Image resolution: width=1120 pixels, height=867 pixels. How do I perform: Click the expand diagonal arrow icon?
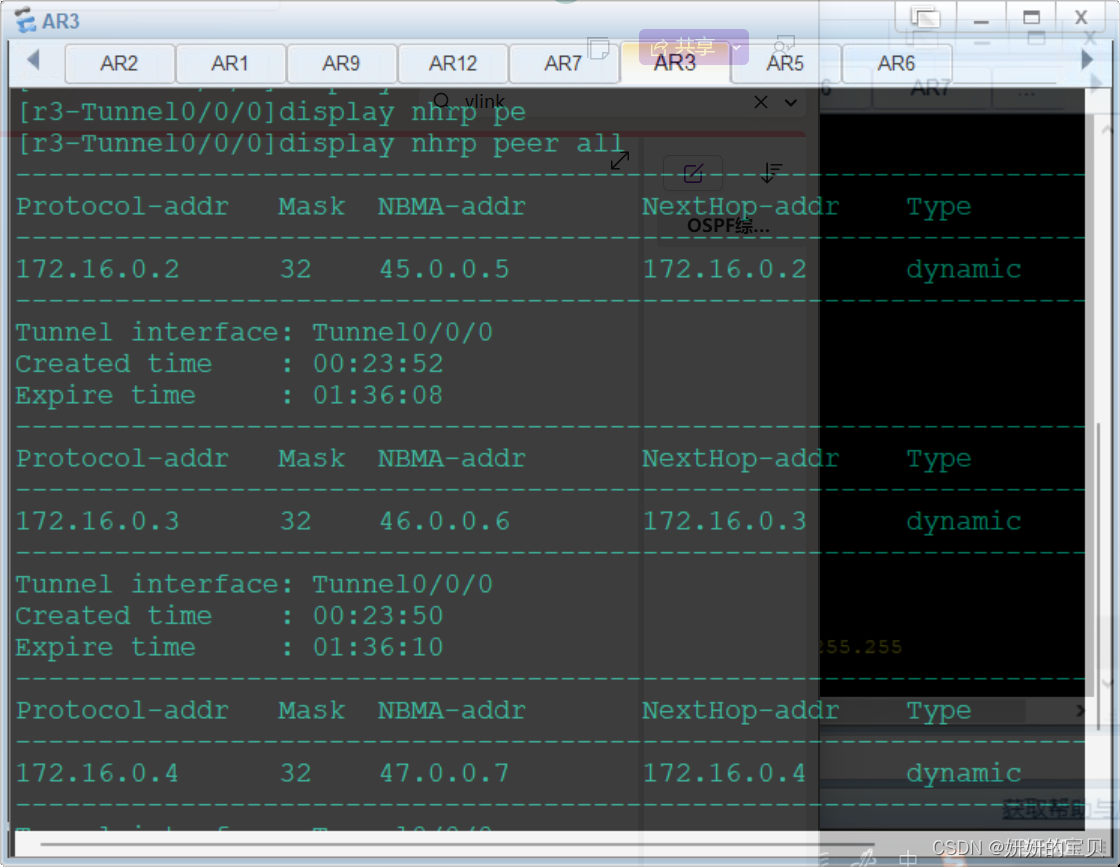coord(619,161)
